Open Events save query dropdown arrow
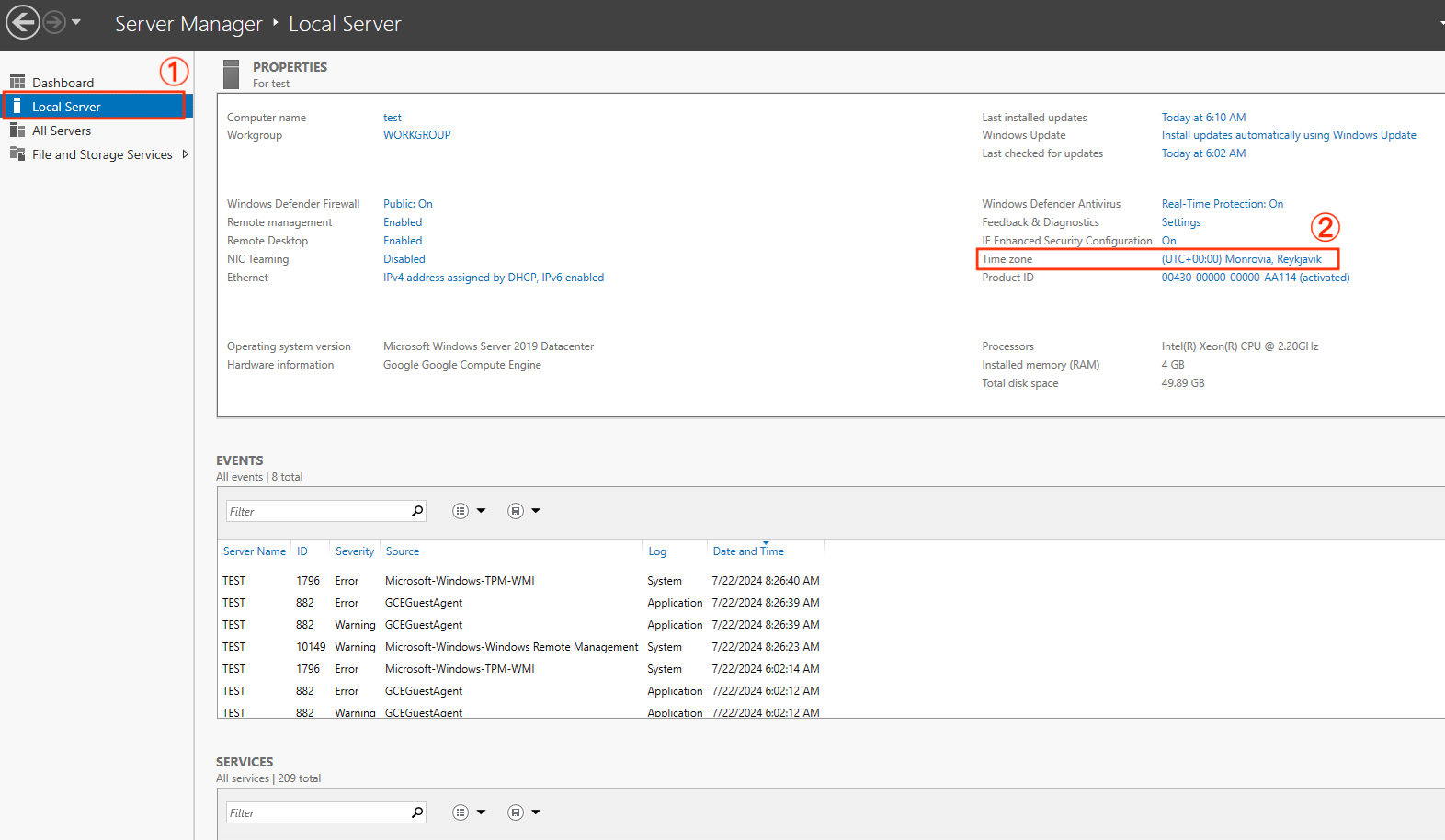This screenshot has width=1445, height=840. click(x=536, y=511)
